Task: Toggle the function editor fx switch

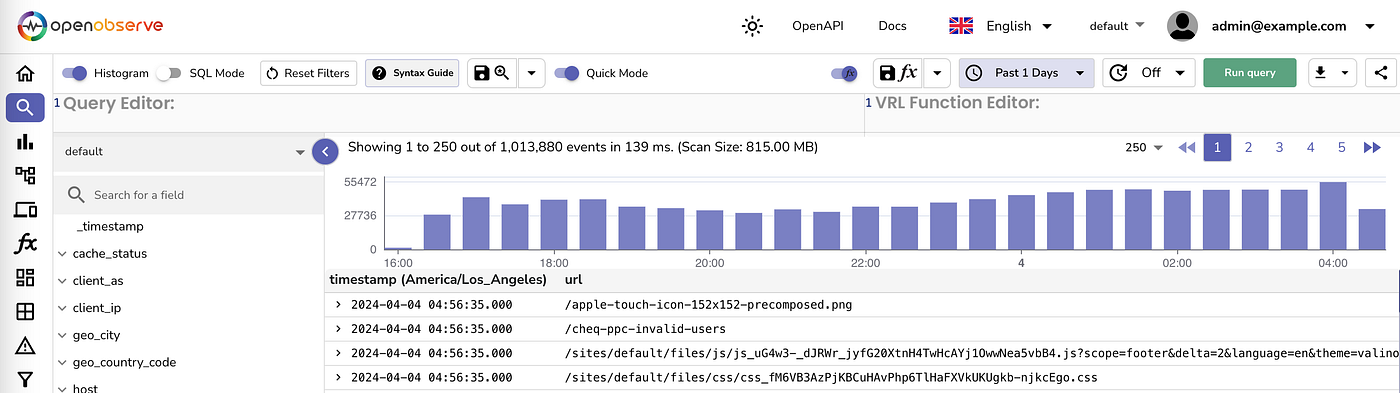Action: (x=845, y=73)
